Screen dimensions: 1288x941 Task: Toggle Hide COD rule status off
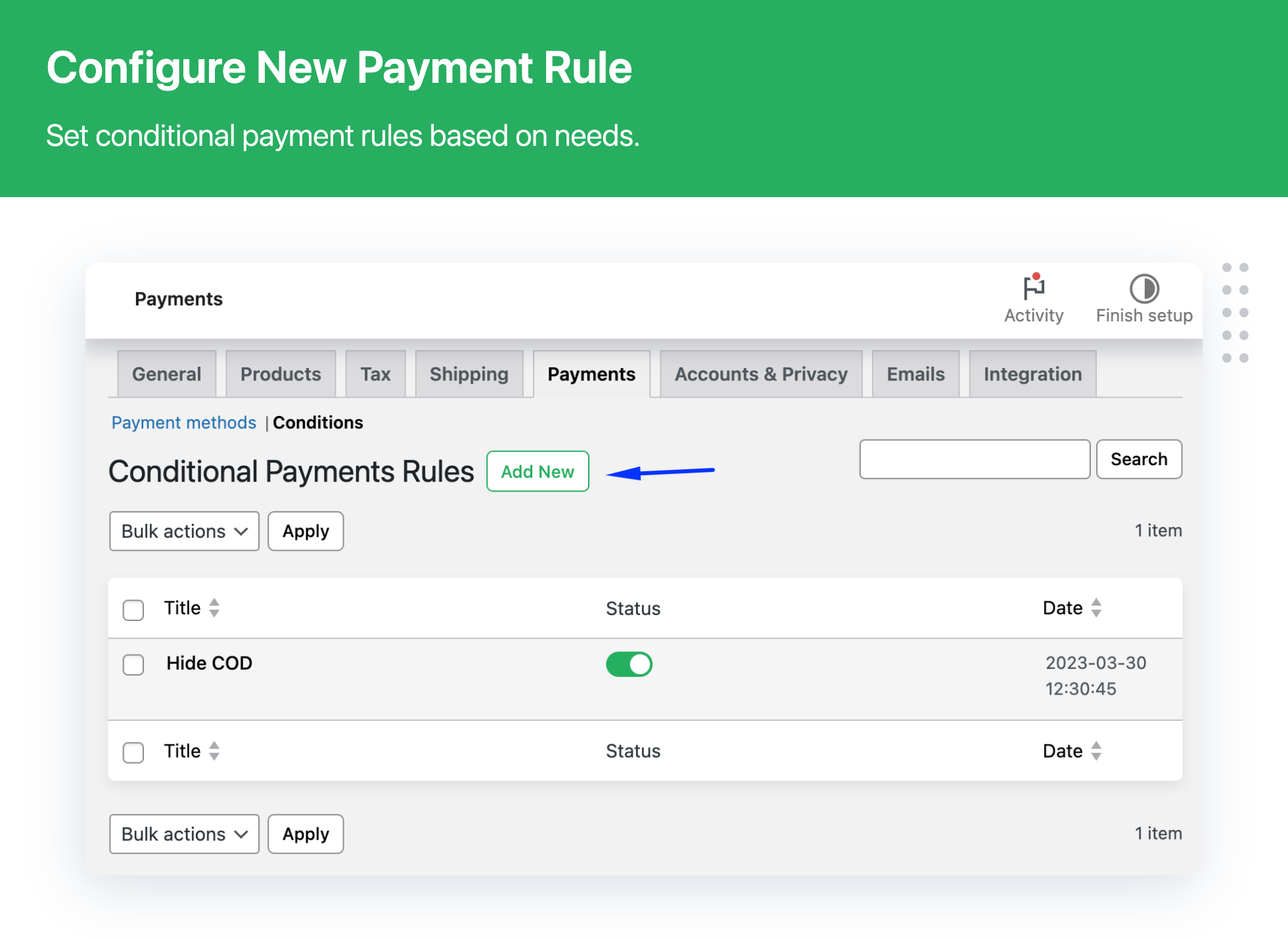click(x=629, y=664)
